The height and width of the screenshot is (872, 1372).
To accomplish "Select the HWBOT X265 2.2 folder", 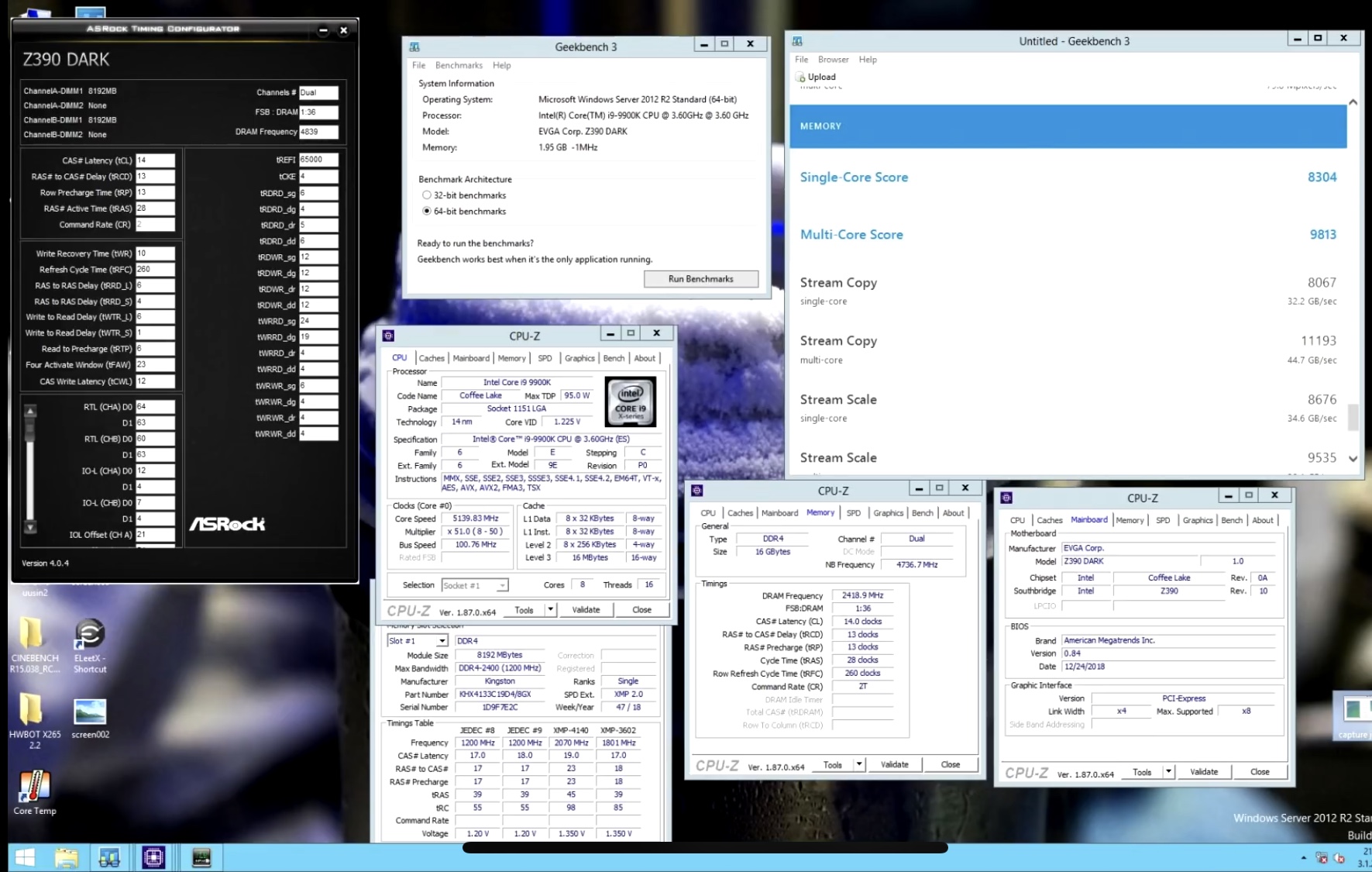I will [33, 720].
